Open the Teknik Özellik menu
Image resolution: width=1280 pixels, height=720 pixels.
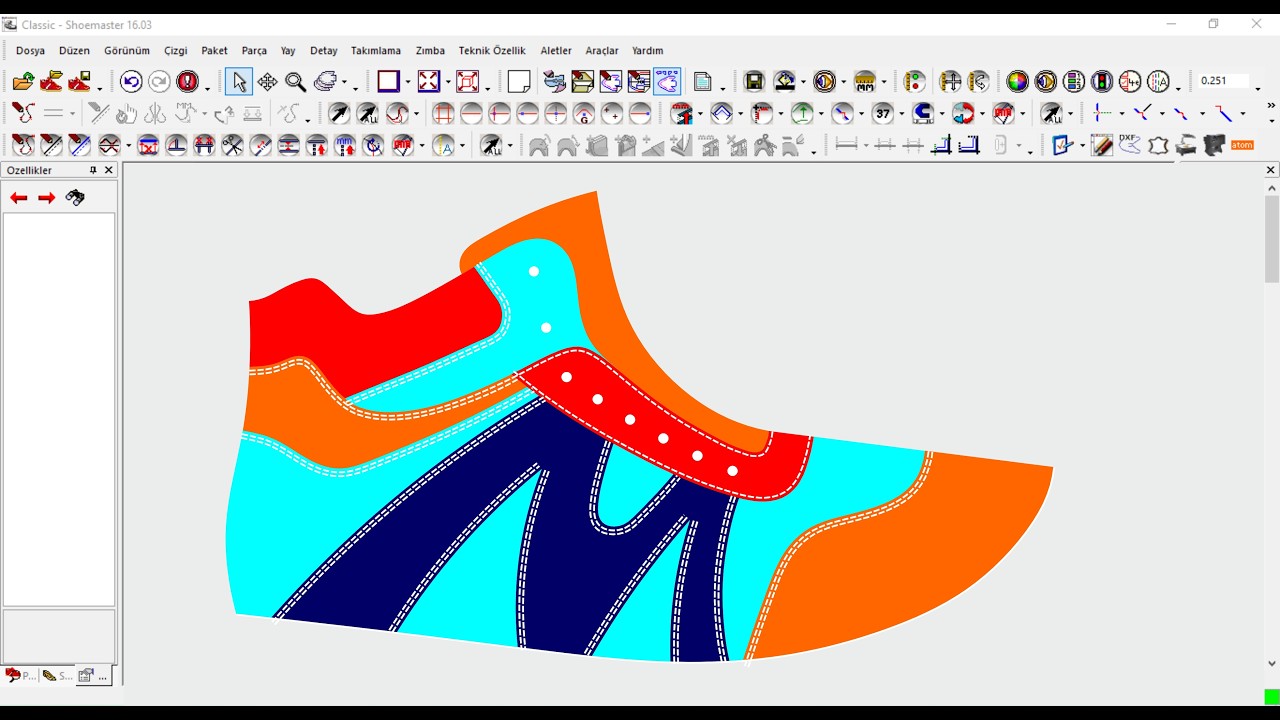(x=492, y=51)
